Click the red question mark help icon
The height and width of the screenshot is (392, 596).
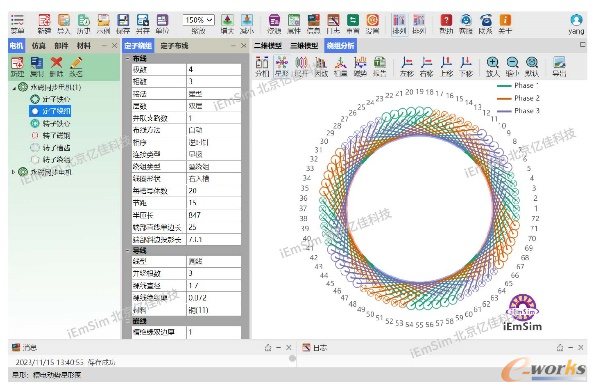(x=446, y=24)
